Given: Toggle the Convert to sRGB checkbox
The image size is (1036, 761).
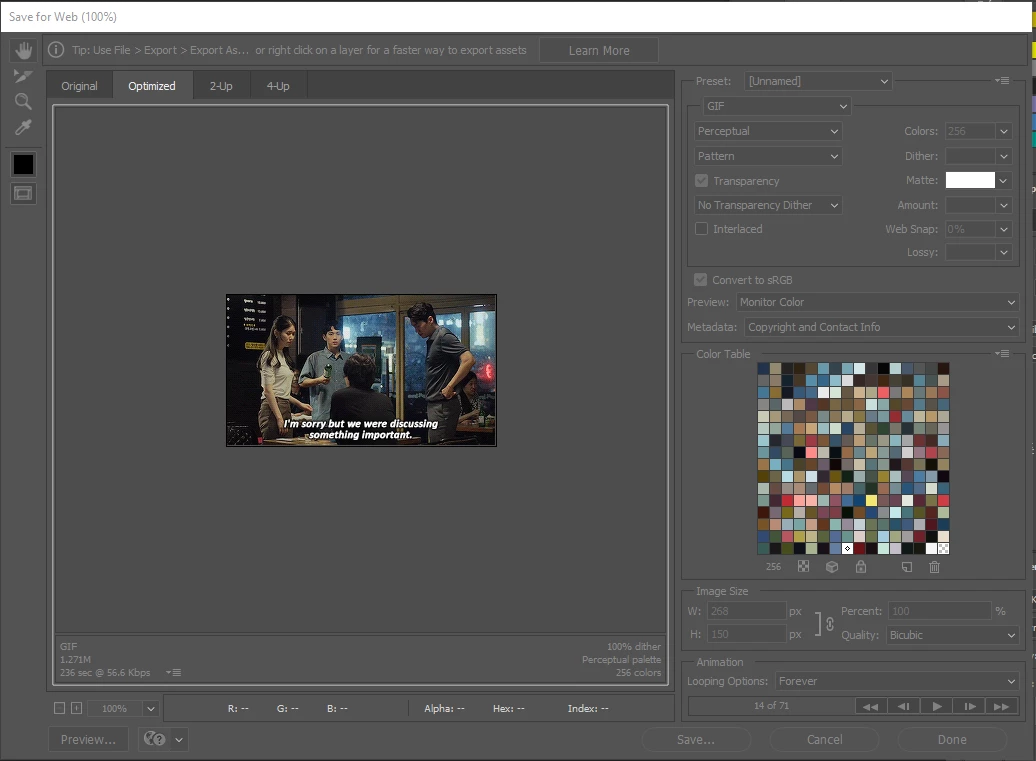Looking at the screenshot, I should coord(700,279).
